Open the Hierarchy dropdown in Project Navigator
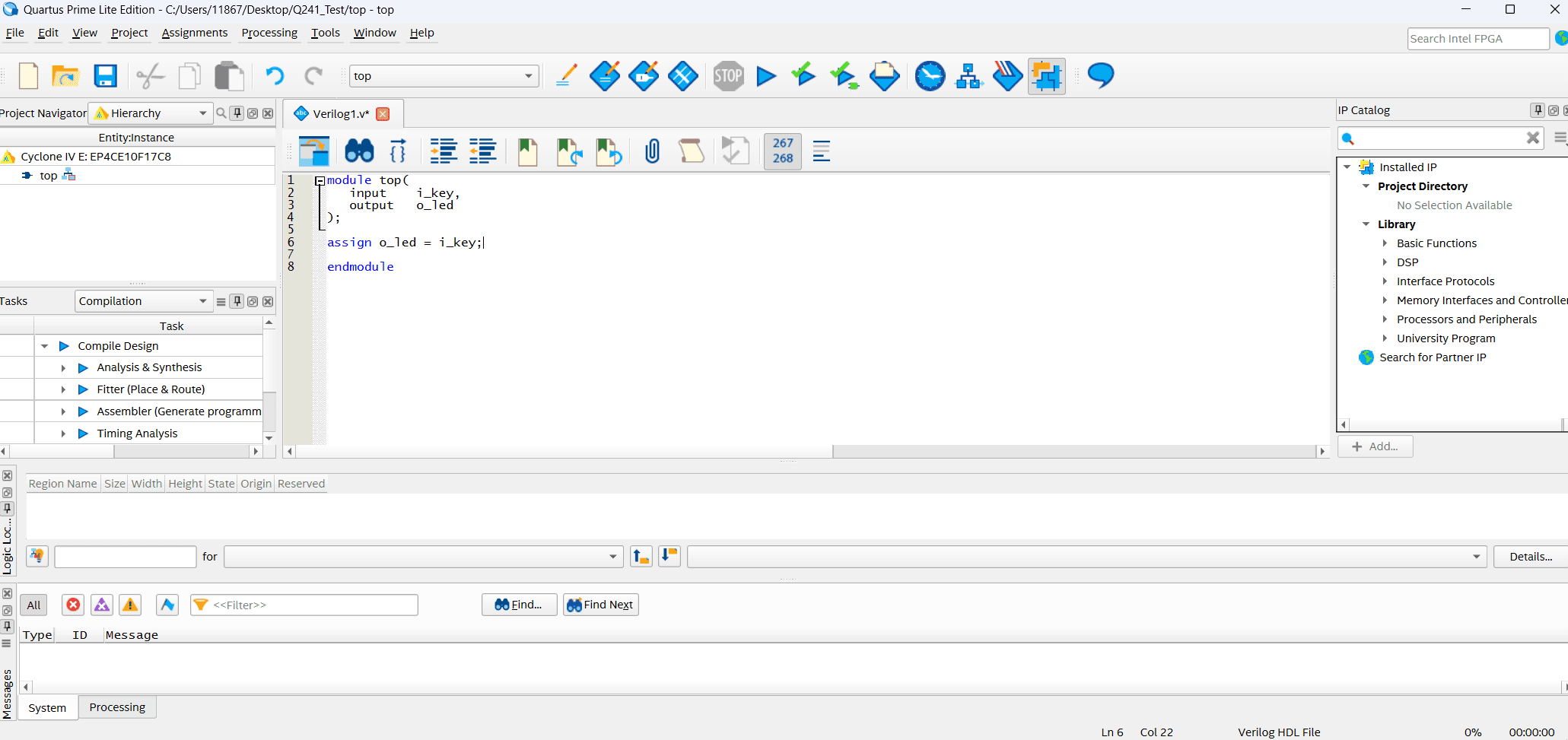1568x740 pixels. [x=151, y=113]
